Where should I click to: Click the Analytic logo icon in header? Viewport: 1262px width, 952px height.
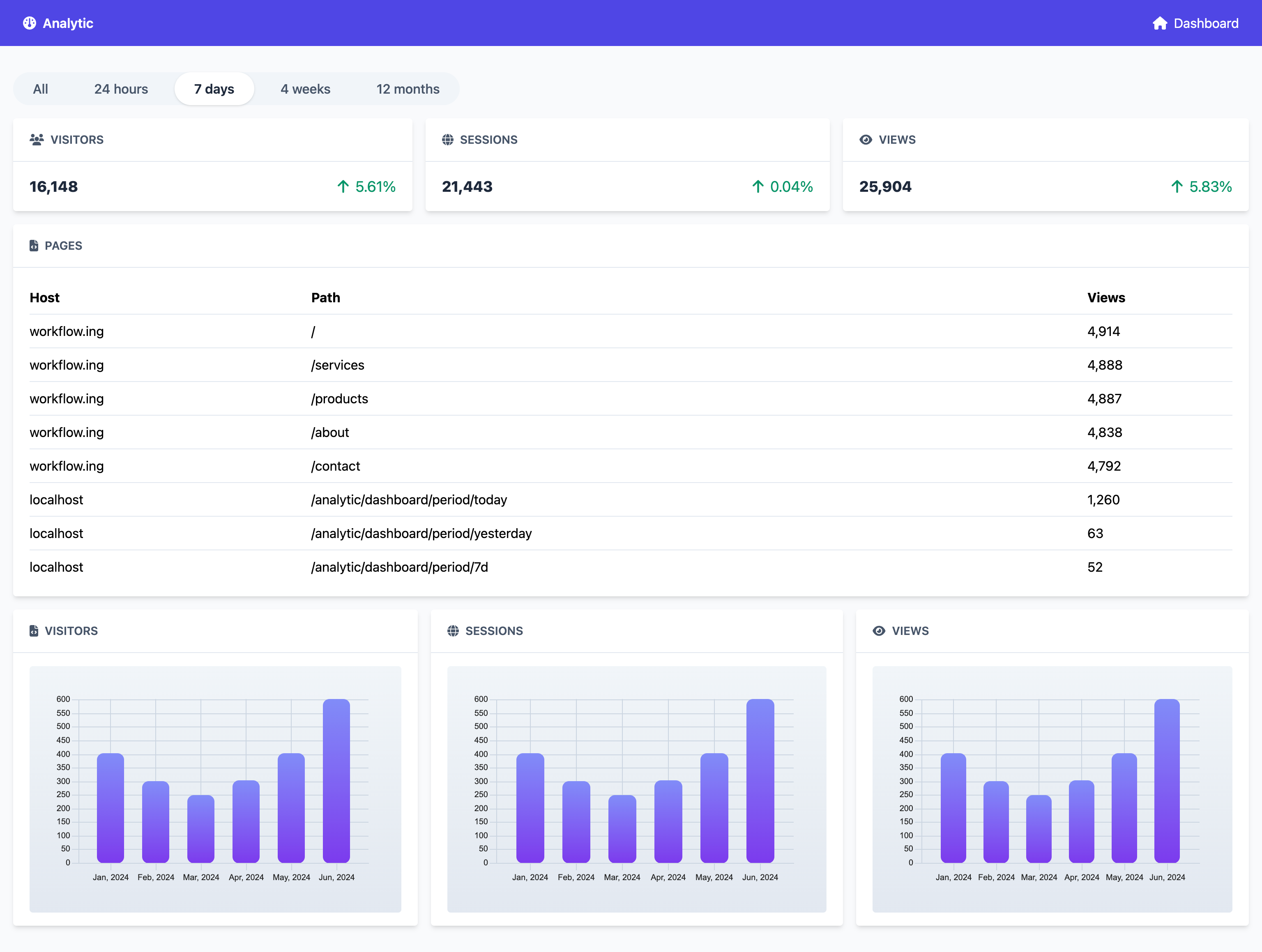pyautogui.click(x=29, y=23)
